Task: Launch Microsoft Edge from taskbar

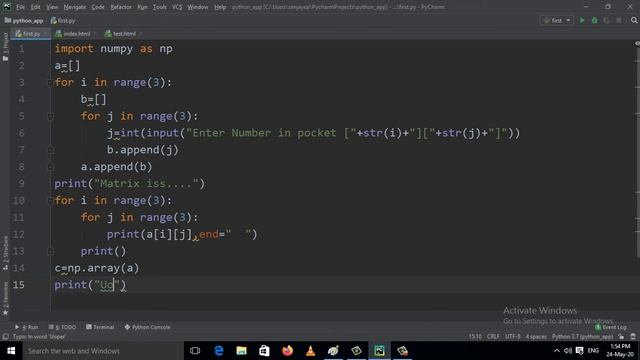Action: (219, 351)
